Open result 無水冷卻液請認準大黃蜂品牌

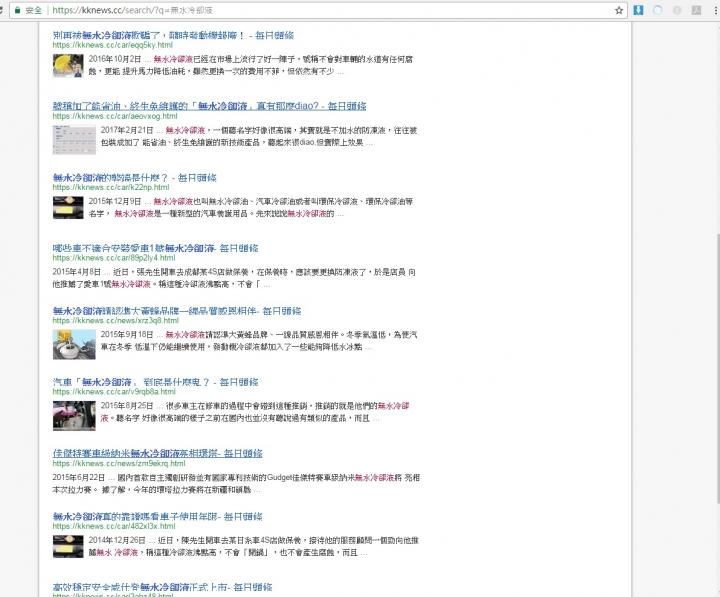coord(177,311)
